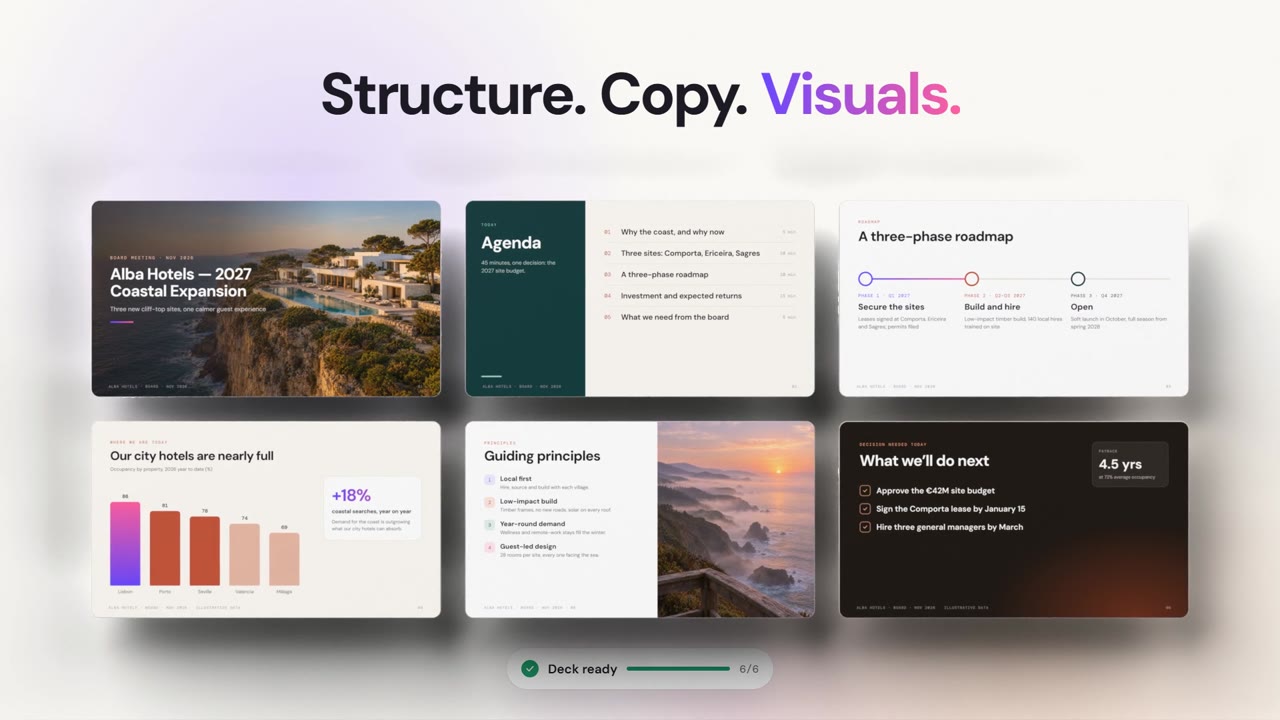Toggle checkbox for Approve the €42M site budget
This screenshot has width=1280, height=720.
tap(865, 491)
